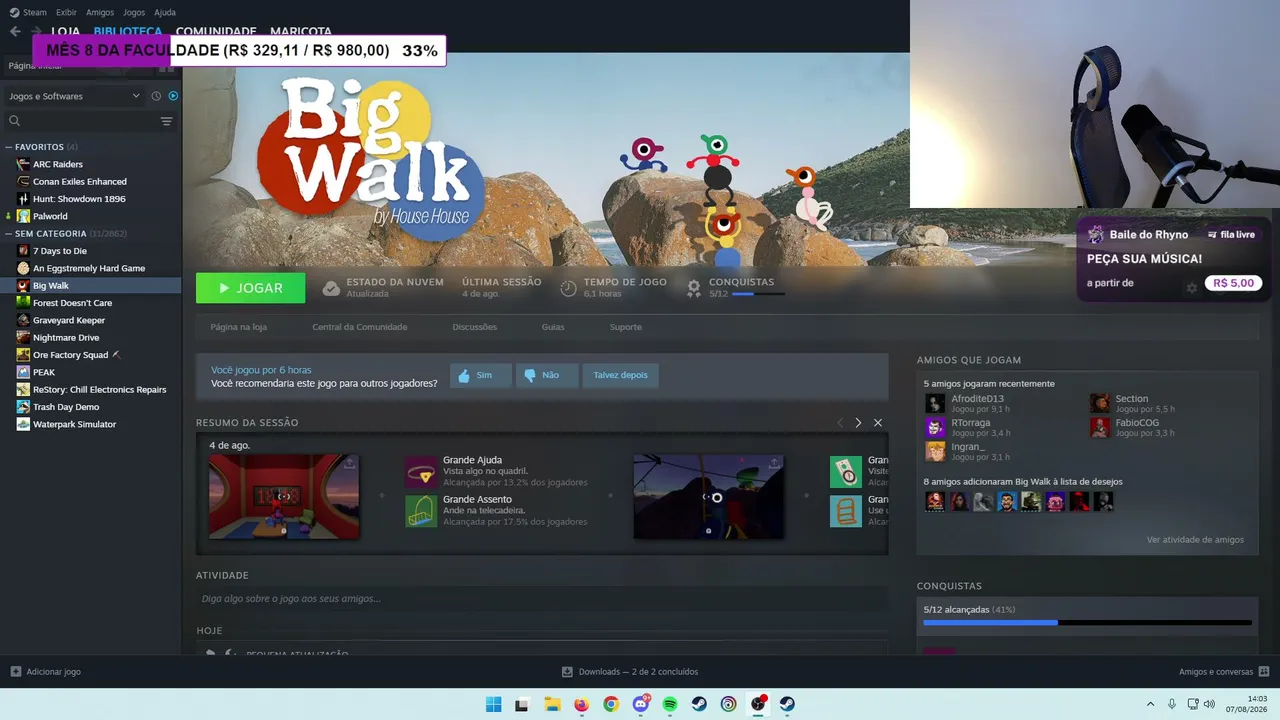
Task: Click Ingran_'s friend avatar
Action: click(x=935, y=452)
